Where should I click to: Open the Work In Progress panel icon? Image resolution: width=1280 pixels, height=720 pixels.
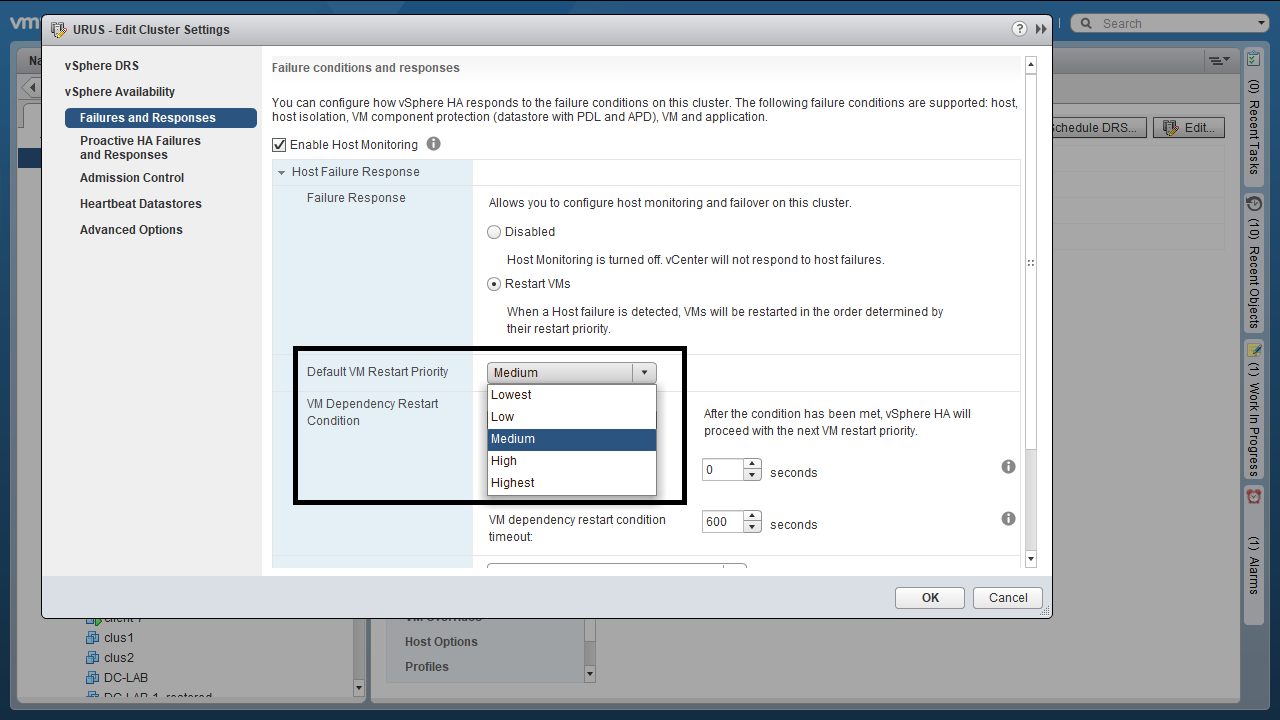tap(1253, 350)
